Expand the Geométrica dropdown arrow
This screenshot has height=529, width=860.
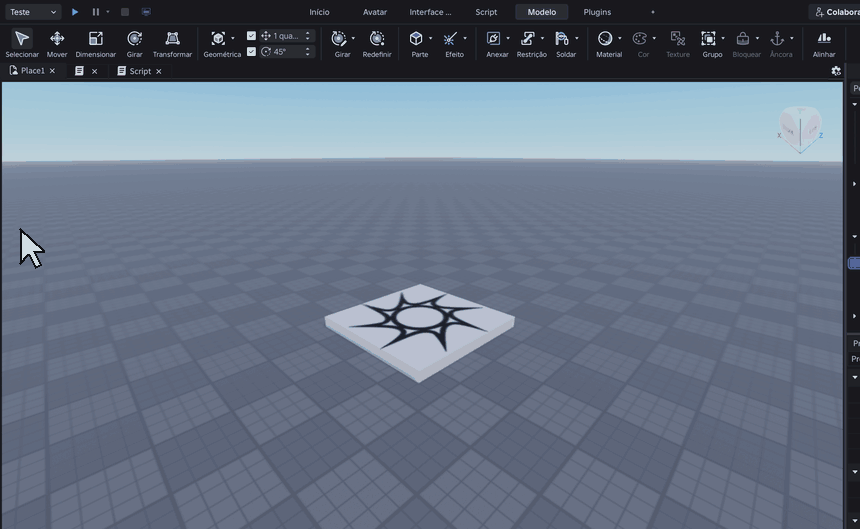(233, 38)
